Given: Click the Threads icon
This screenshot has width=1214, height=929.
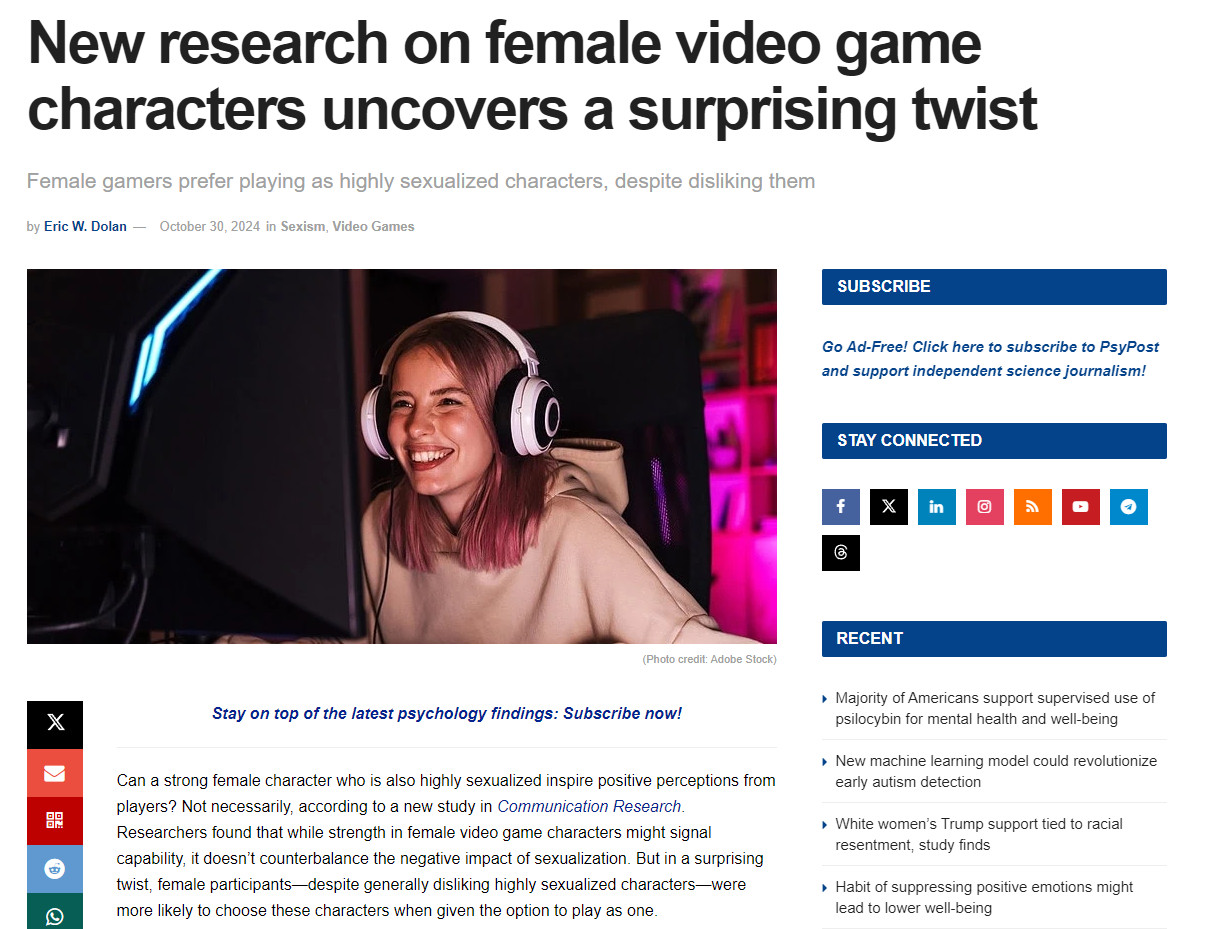Looking at the screenshot, I should click(840, 553).
